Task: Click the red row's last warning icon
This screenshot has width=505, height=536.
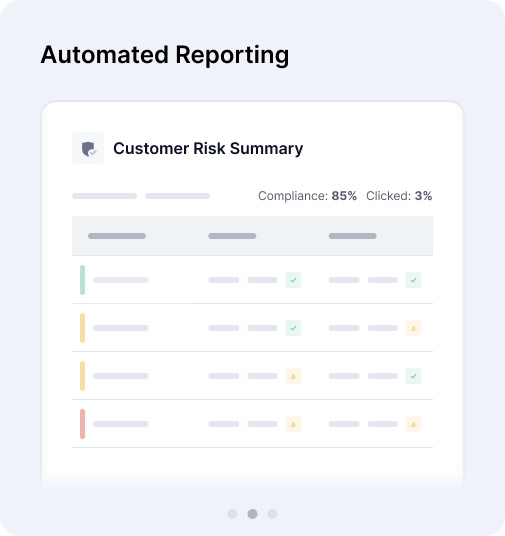Action: [x=414, y=424]
